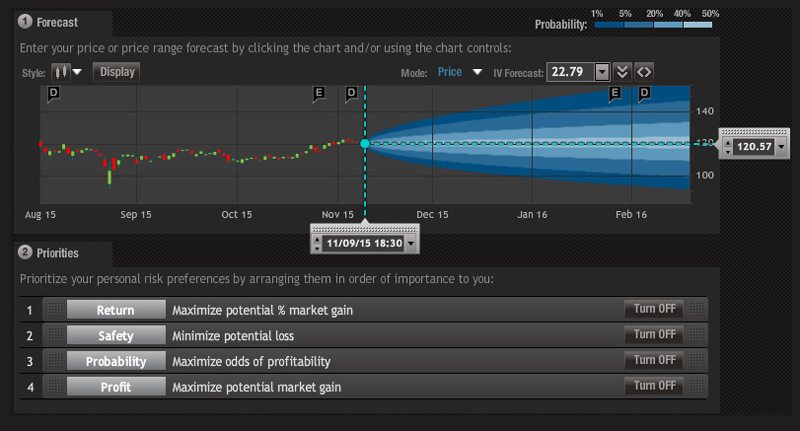The height and width of the screenshot is (431, 800).
Task: Click the drag handle left of Profit row
Action: coord(54,386)
